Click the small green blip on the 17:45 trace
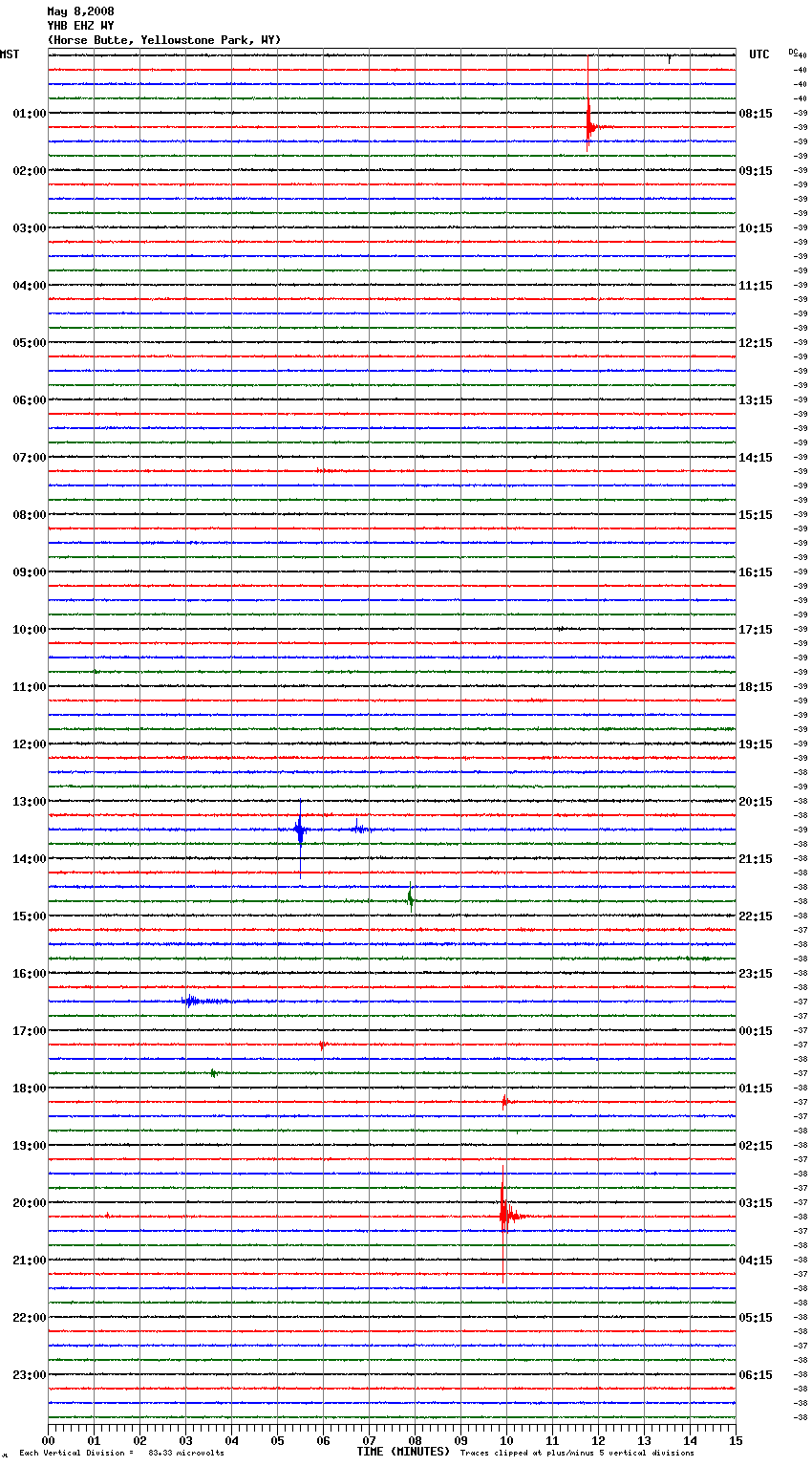Image resolution: width=812 pixels, height=1466 pixels. [214, 1073]
